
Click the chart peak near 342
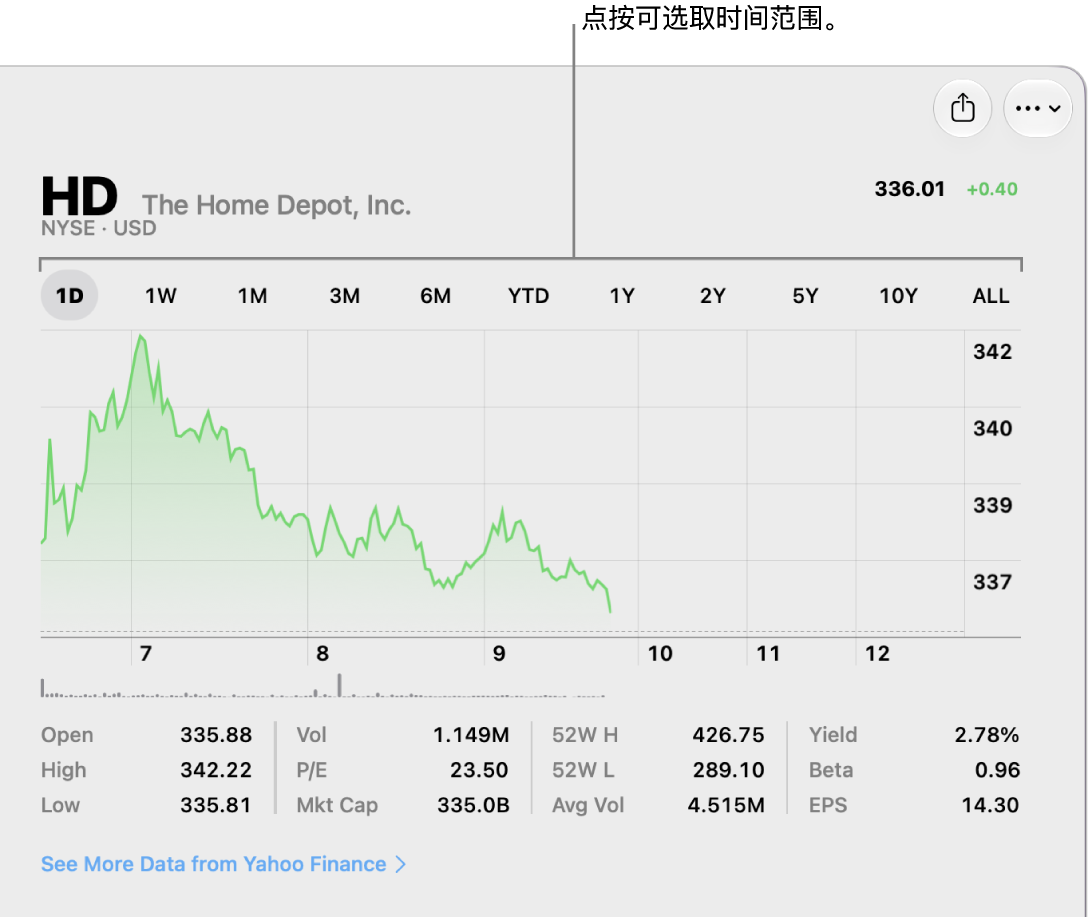(x=142, y=337)
